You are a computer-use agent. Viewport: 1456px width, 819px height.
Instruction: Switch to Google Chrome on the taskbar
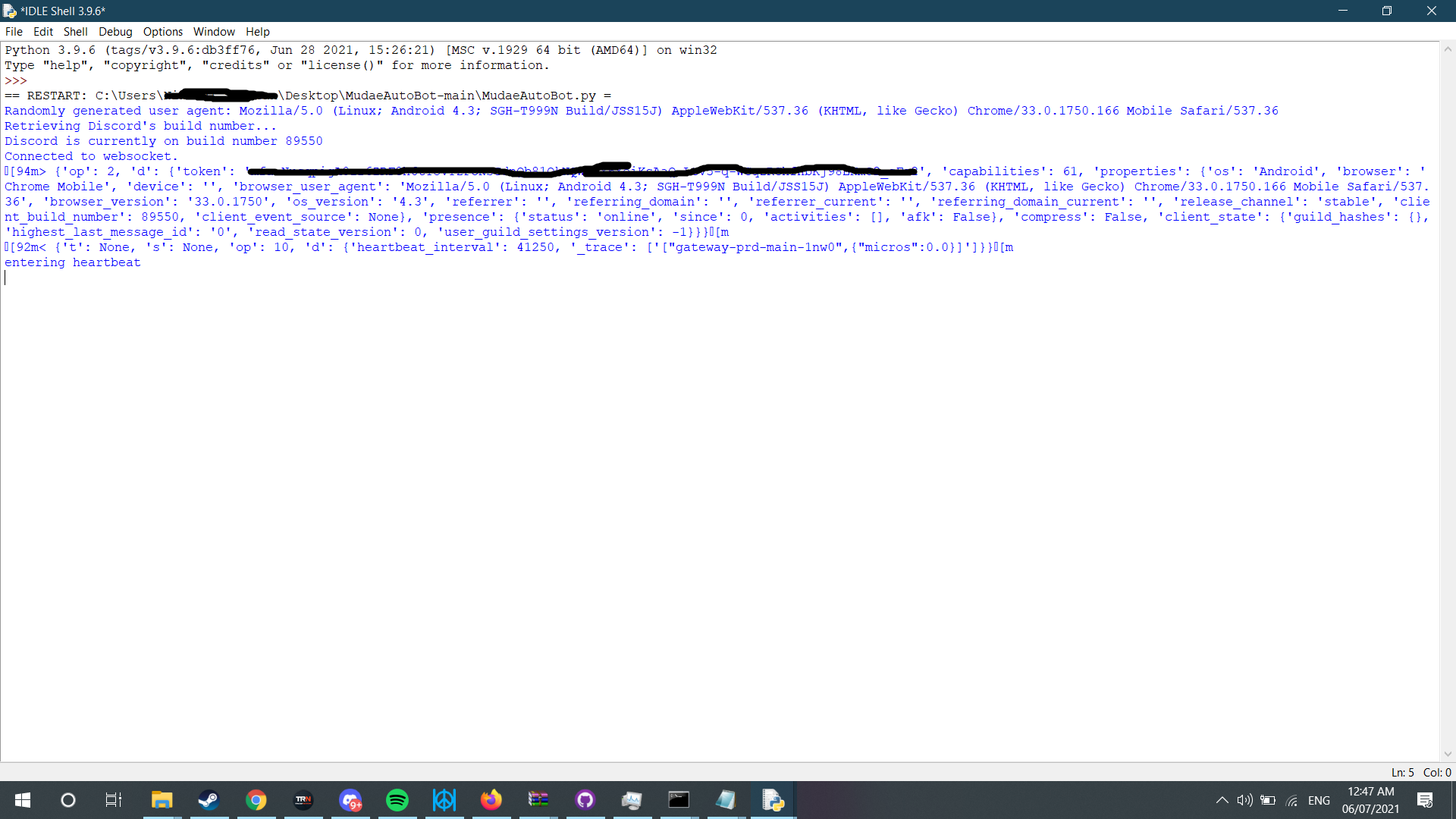pyautogui.click(x=256, y=800)
